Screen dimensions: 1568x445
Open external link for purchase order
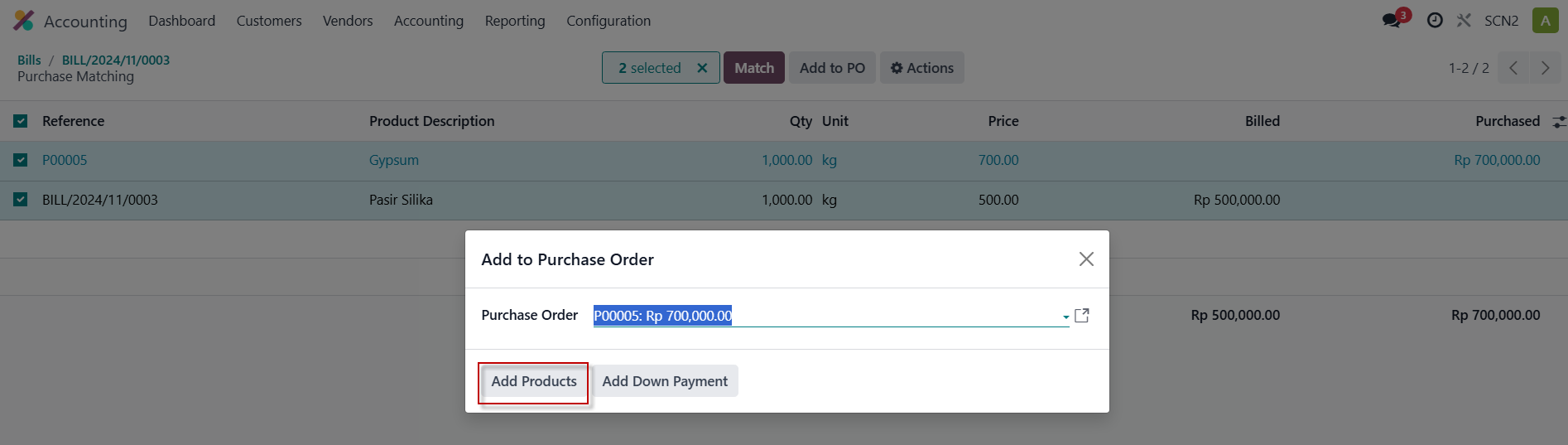click(x=1081, y=316)
